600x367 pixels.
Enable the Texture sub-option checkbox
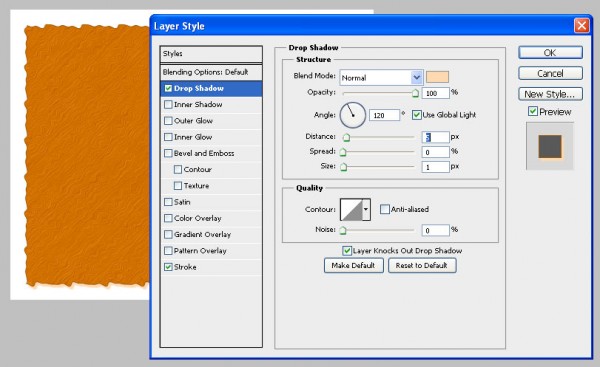tap(178, 186)
